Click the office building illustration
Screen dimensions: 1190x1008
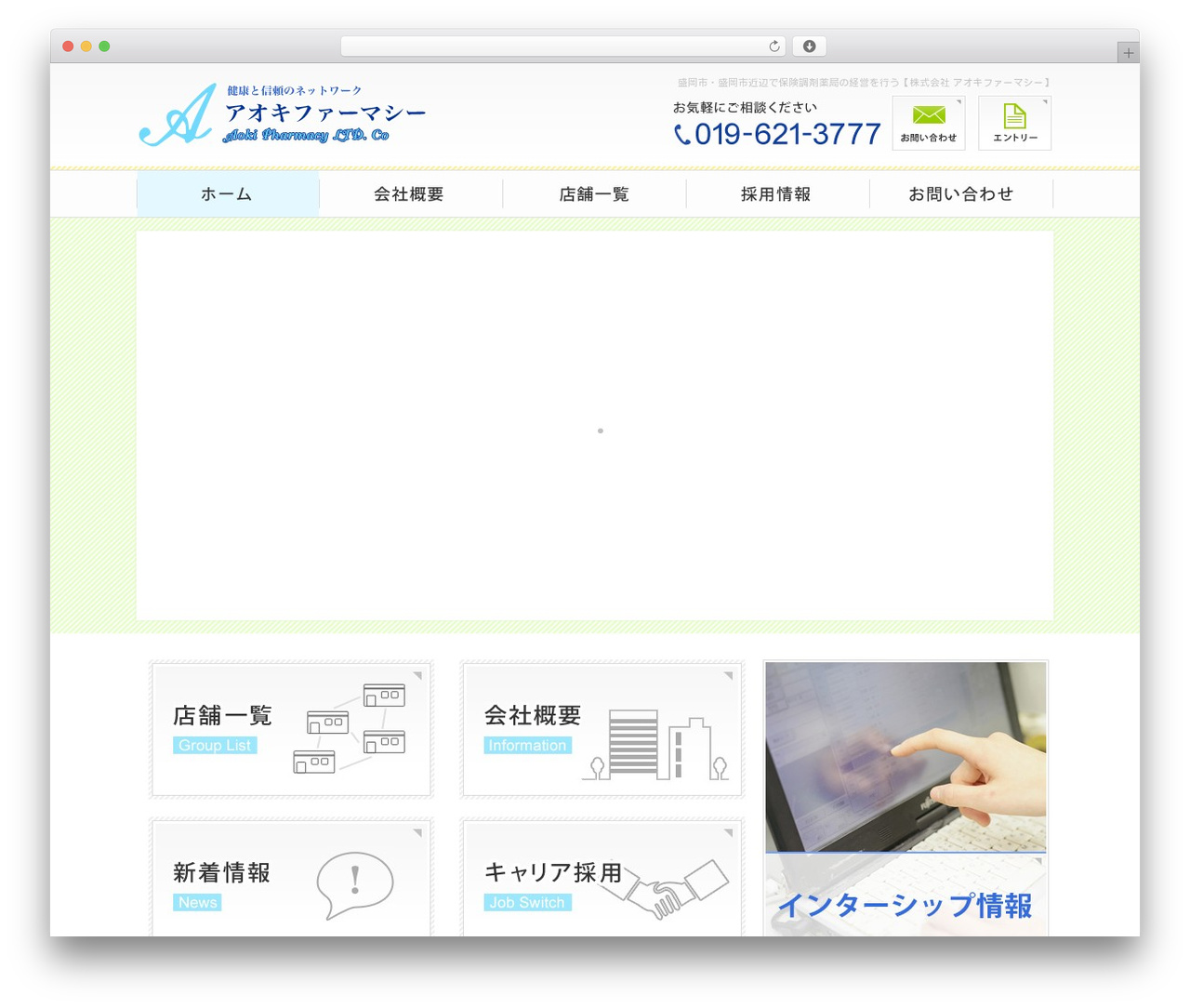(x=655, y=744)
